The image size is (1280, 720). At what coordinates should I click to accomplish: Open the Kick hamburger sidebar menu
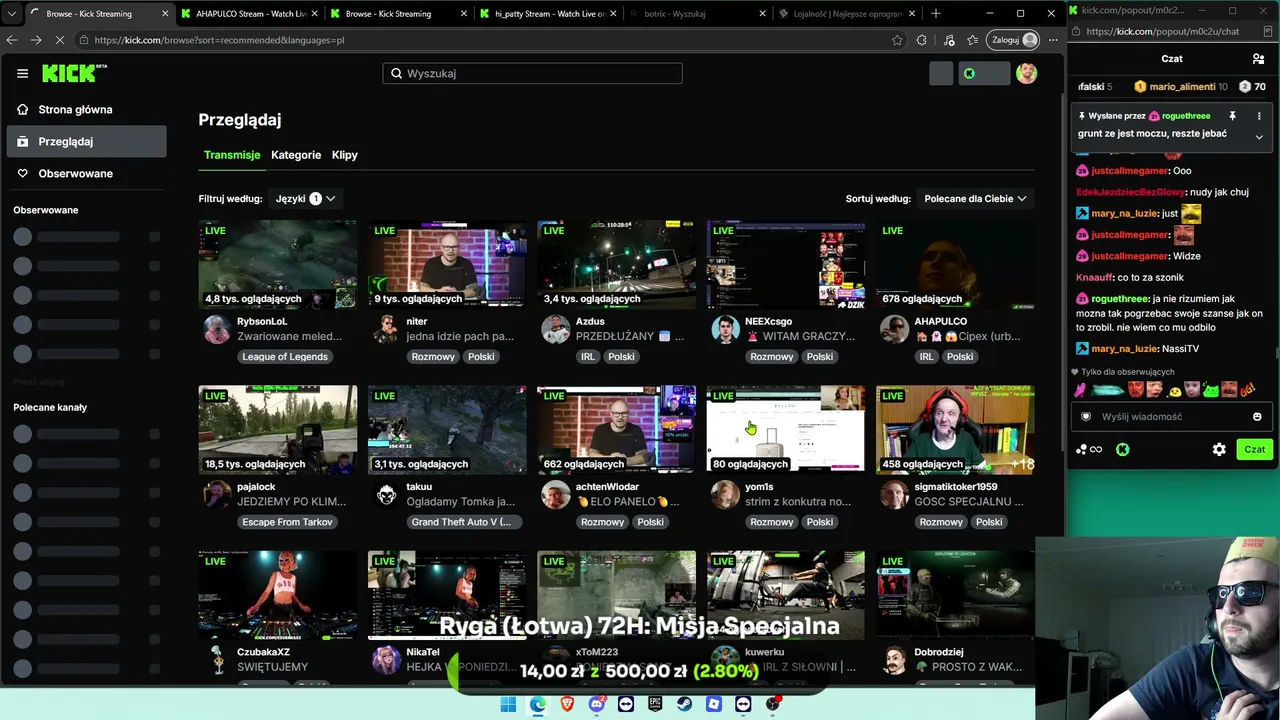22,73
